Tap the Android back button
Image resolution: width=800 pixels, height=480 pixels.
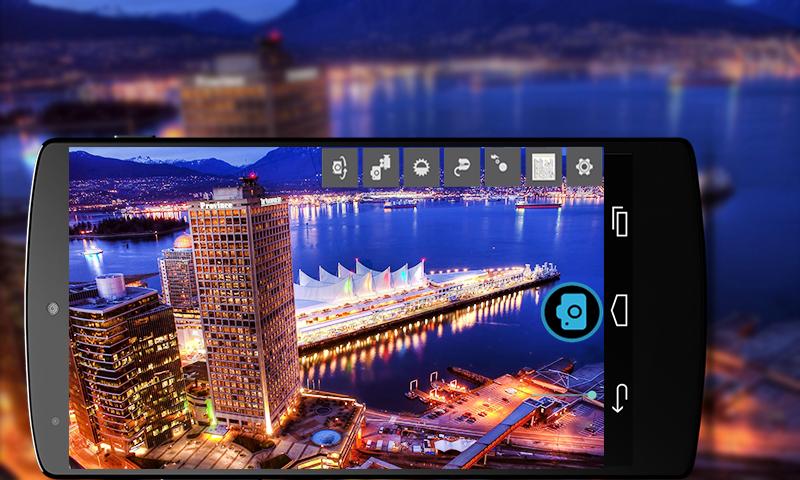[619, 398]
